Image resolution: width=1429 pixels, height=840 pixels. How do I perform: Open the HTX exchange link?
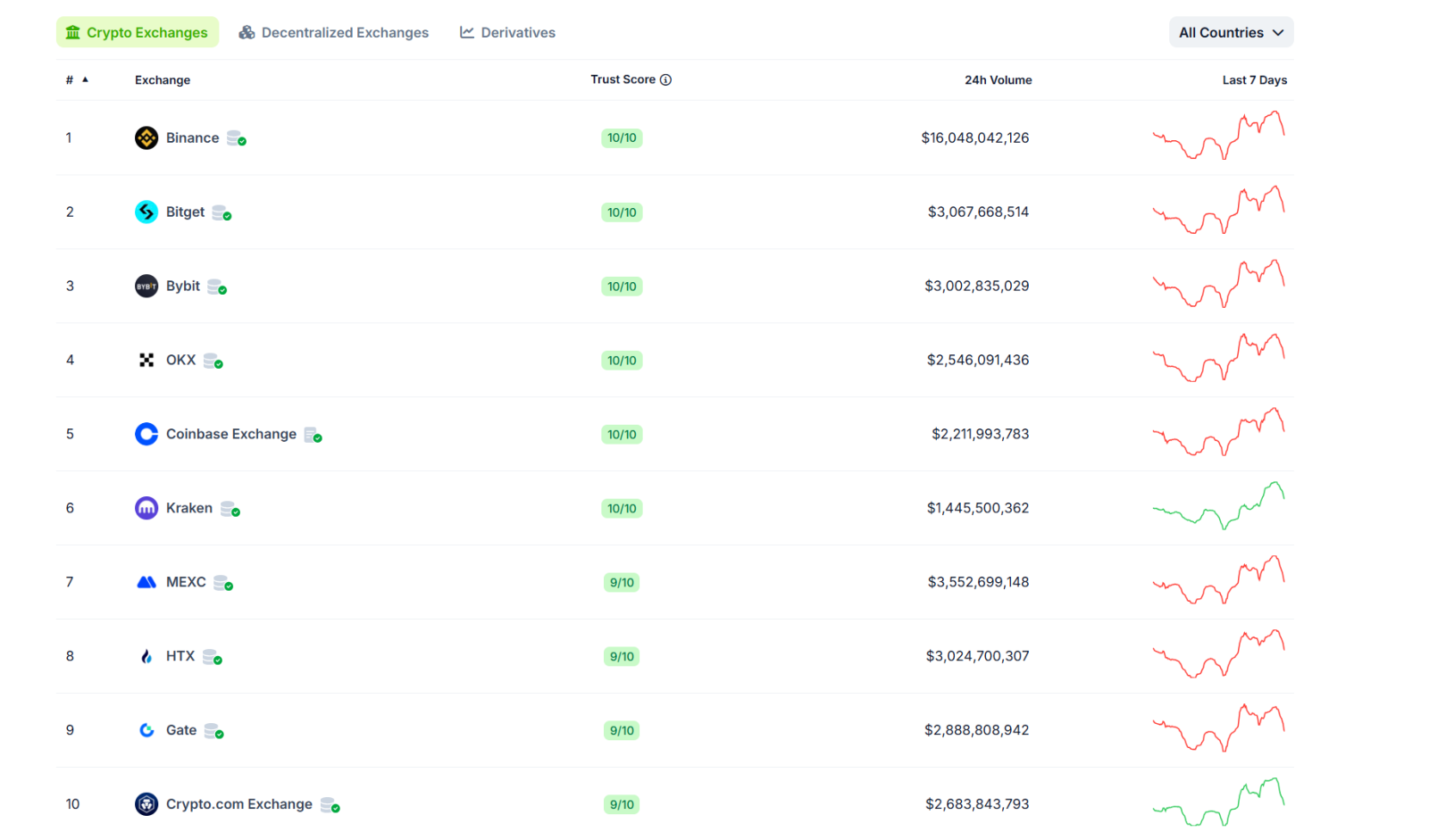180,656
